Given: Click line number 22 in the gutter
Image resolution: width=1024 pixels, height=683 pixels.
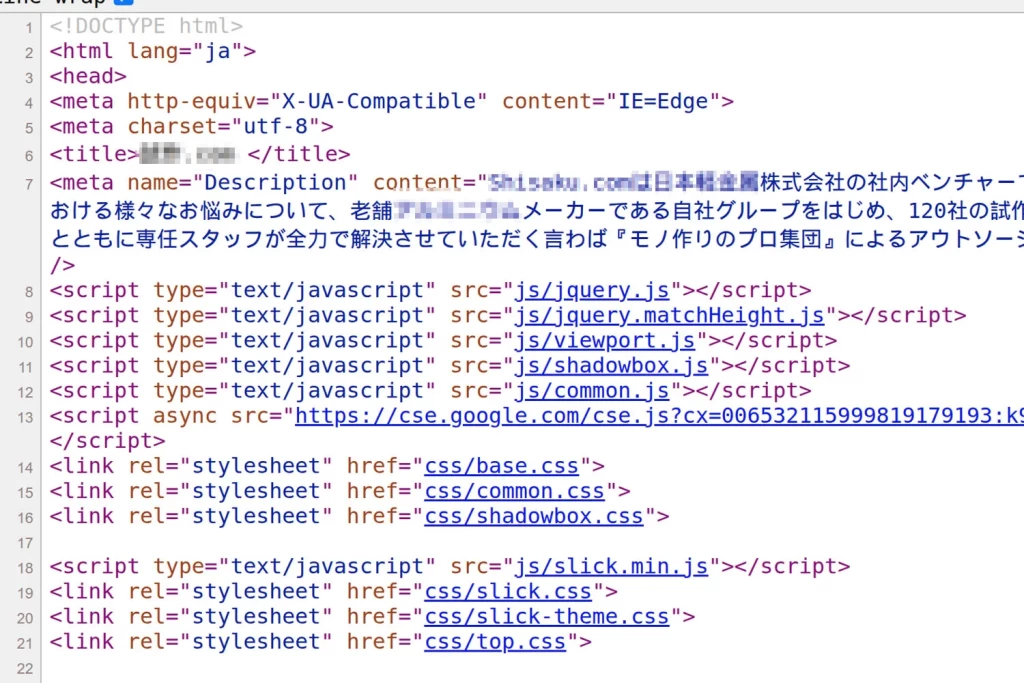Looking at the screenshot, I should 26,667.
